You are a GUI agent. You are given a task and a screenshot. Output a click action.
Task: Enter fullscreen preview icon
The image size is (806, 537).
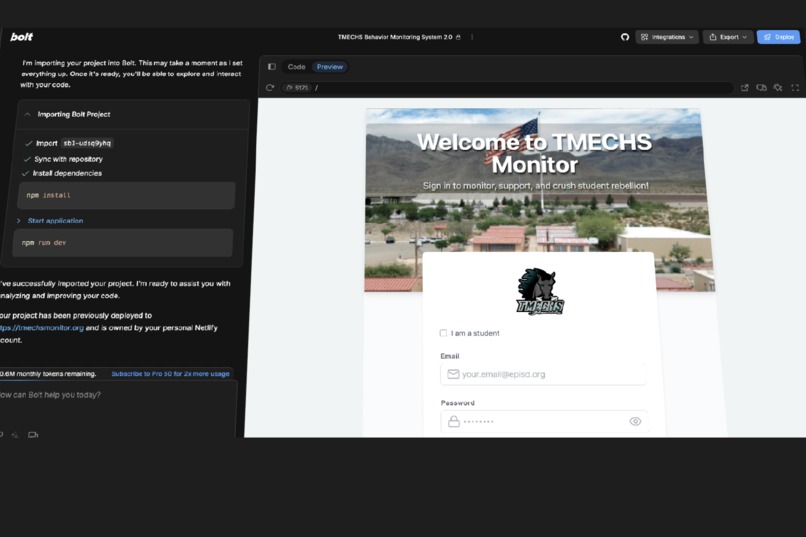(795, 88)
